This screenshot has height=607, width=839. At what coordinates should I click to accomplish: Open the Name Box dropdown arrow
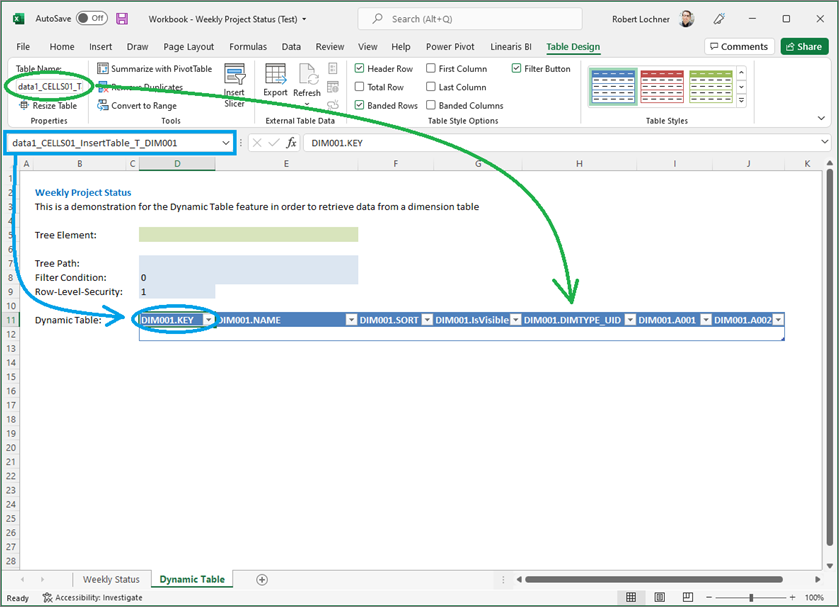tap(226, 143)
